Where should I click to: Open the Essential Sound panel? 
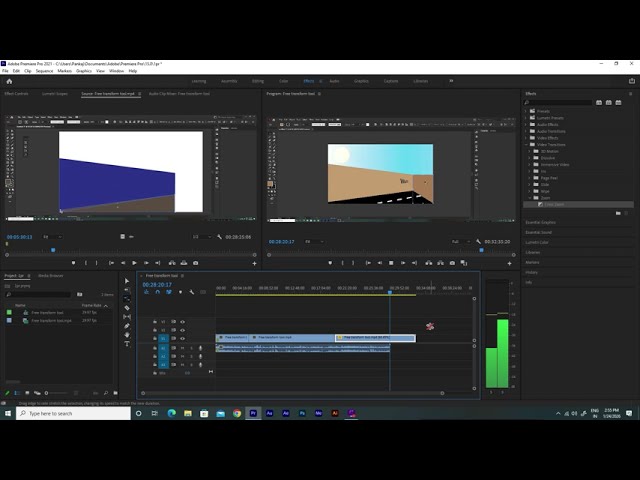point(538,232)
